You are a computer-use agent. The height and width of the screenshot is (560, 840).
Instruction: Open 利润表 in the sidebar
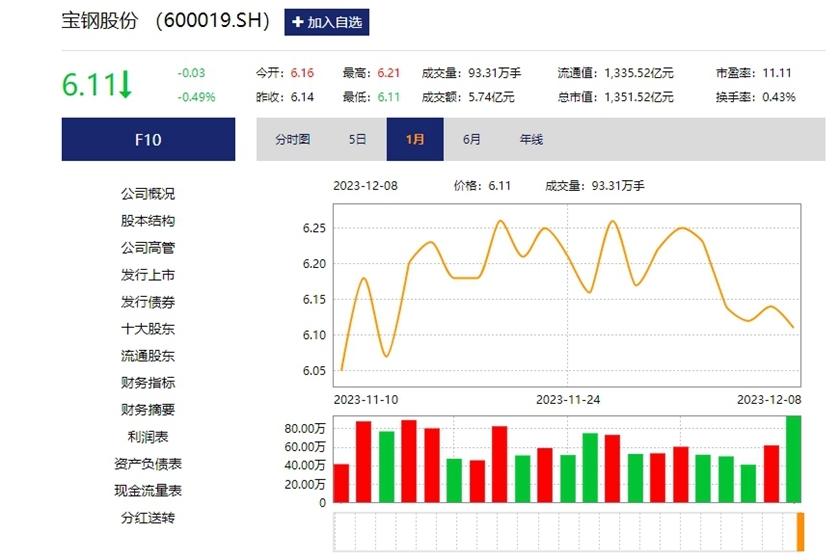148,437
